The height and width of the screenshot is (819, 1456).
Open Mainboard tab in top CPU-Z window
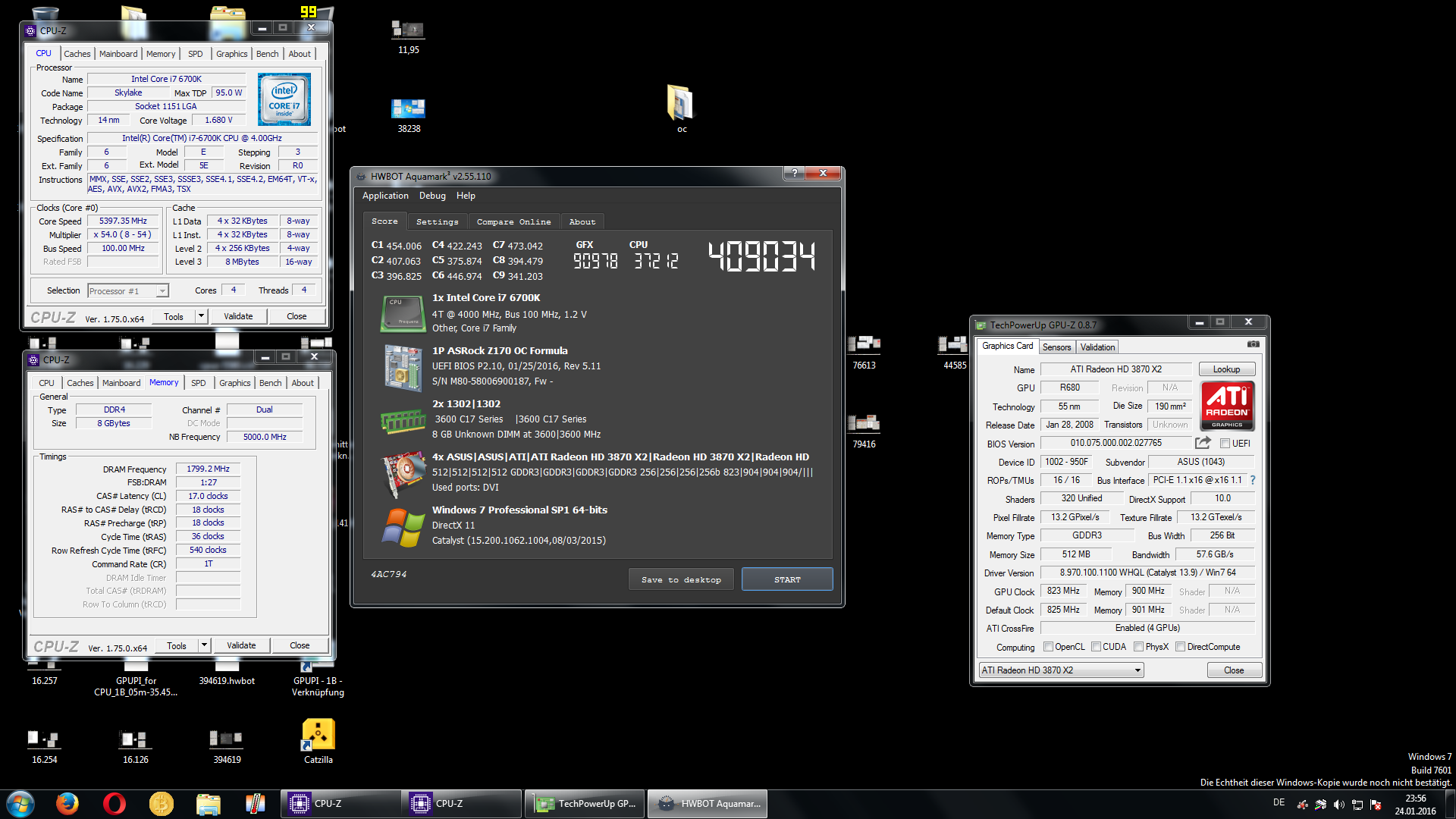(118, 54)
